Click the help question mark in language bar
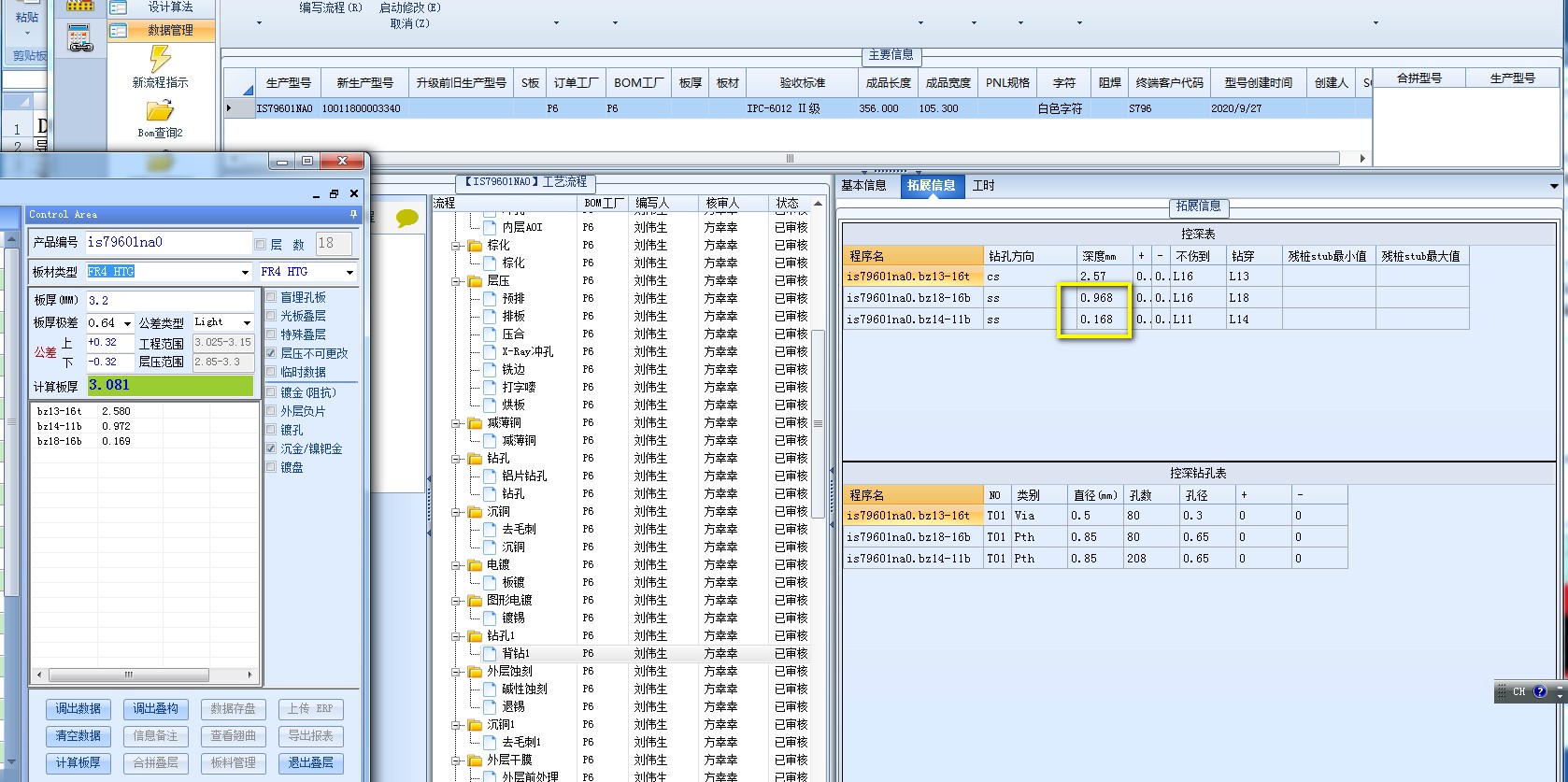Image resolution: width=1568 pixels, height=782 pixels. 1540,692
